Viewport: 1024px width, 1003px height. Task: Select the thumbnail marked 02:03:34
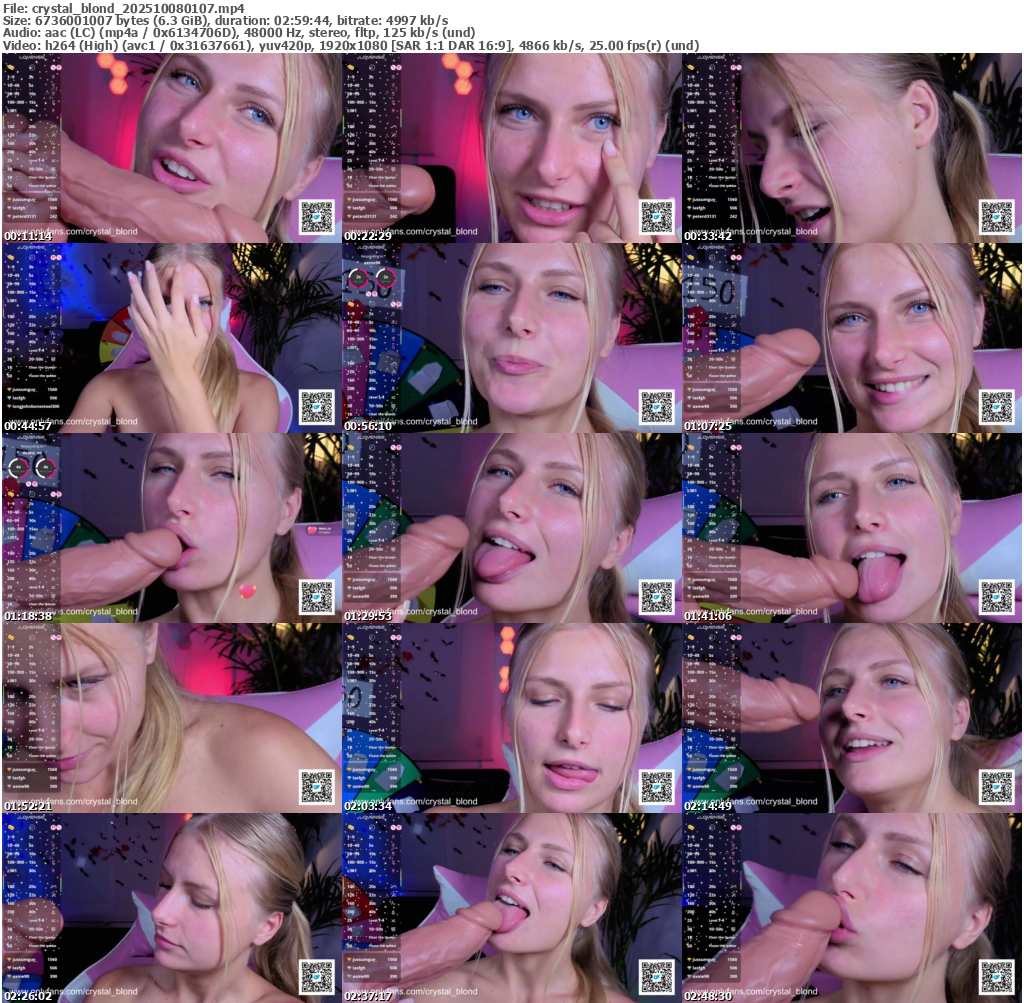pyautogui.click(x=511, y=718)
